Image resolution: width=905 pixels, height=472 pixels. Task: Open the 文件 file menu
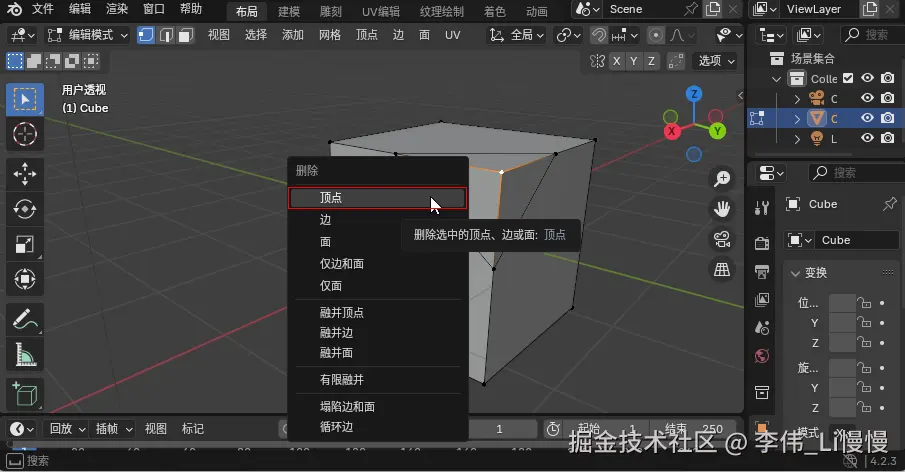coord(42,9)
